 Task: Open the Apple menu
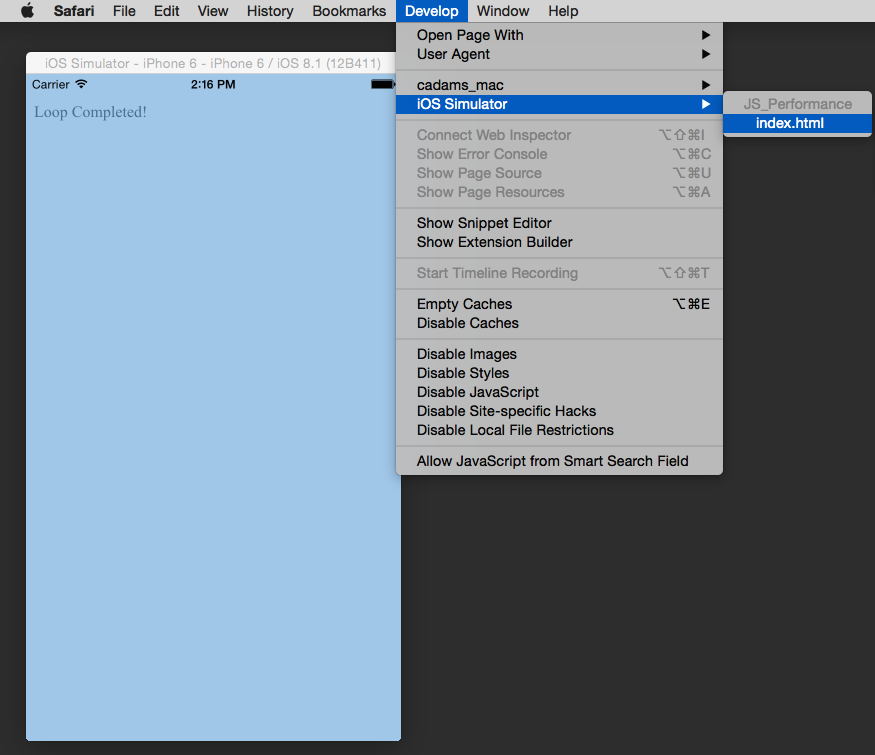[x=27, y=11]
